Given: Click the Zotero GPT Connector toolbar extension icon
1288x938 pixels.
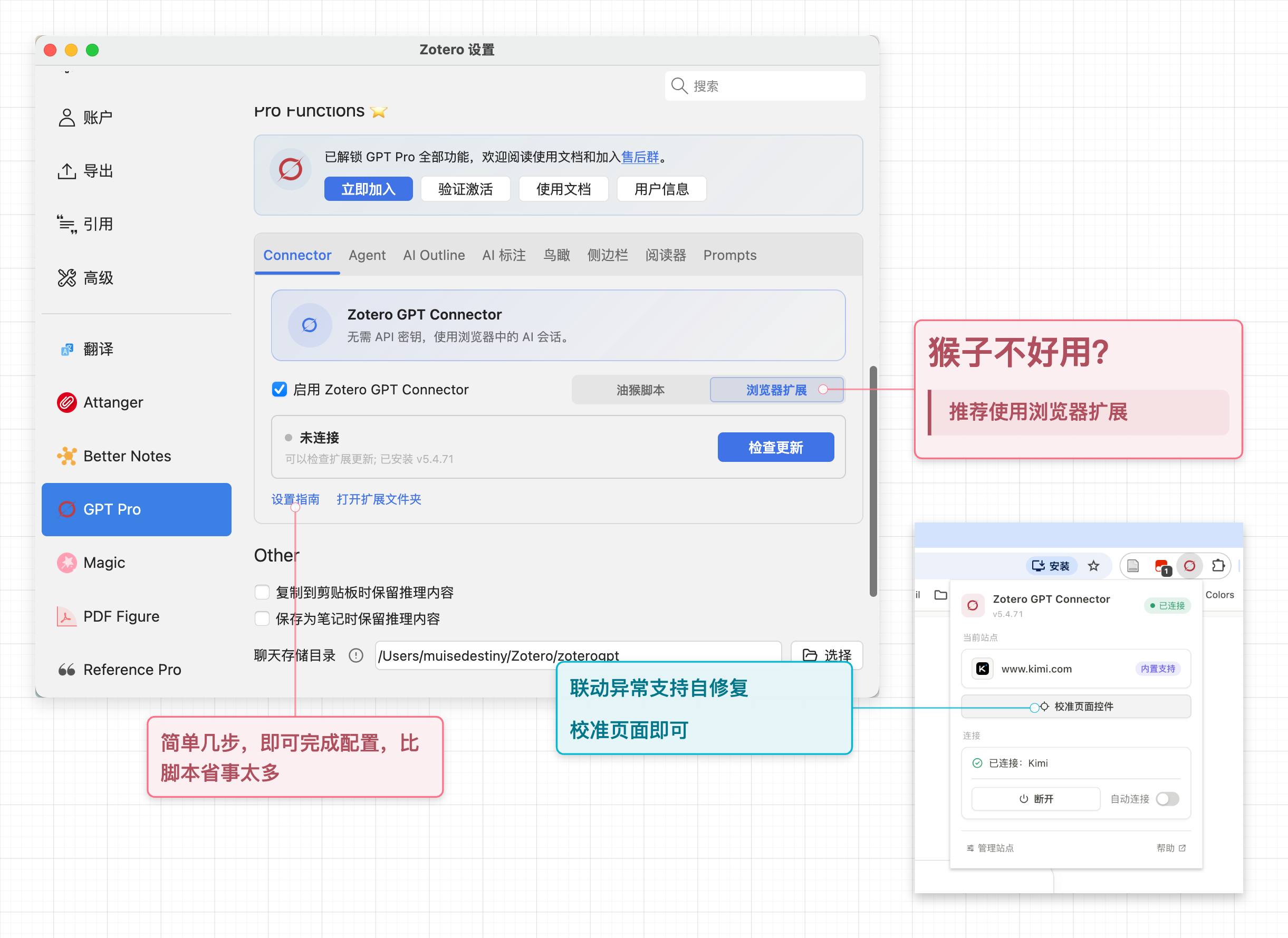Looking at the screenshot, I should (1189, 566).
